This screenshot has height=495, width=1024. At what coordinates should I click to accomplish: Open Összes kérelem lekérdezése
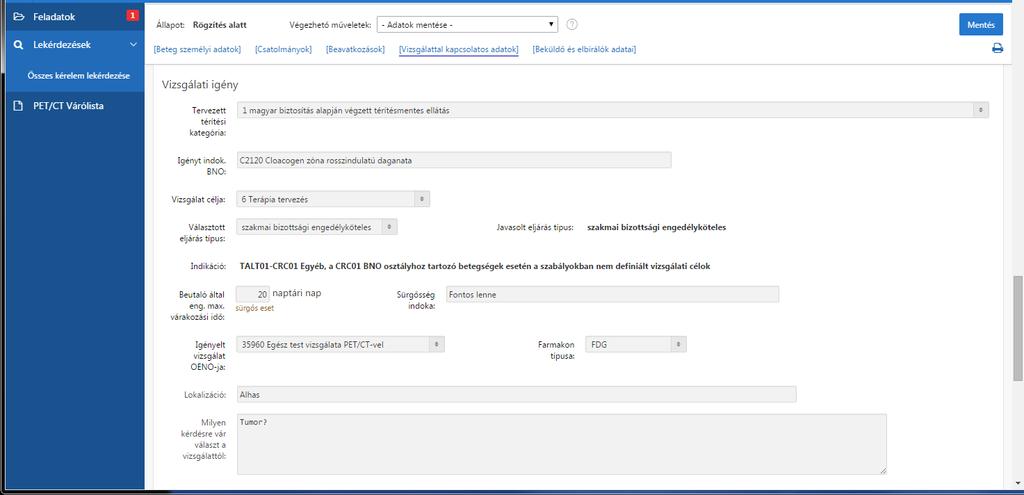coord(78,76)
